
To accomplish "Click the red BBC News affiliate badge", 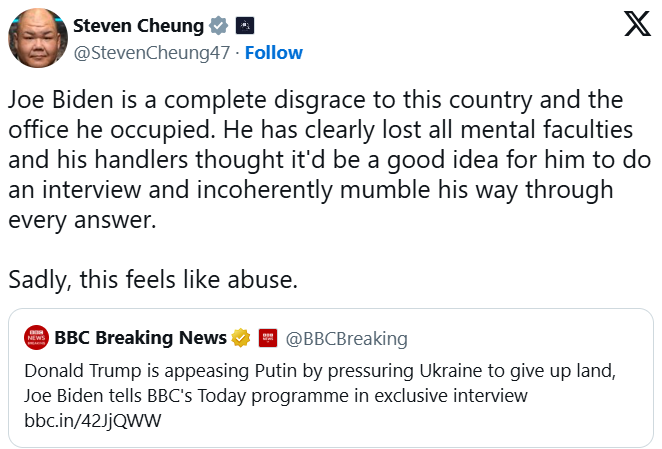I will (267, 337).
